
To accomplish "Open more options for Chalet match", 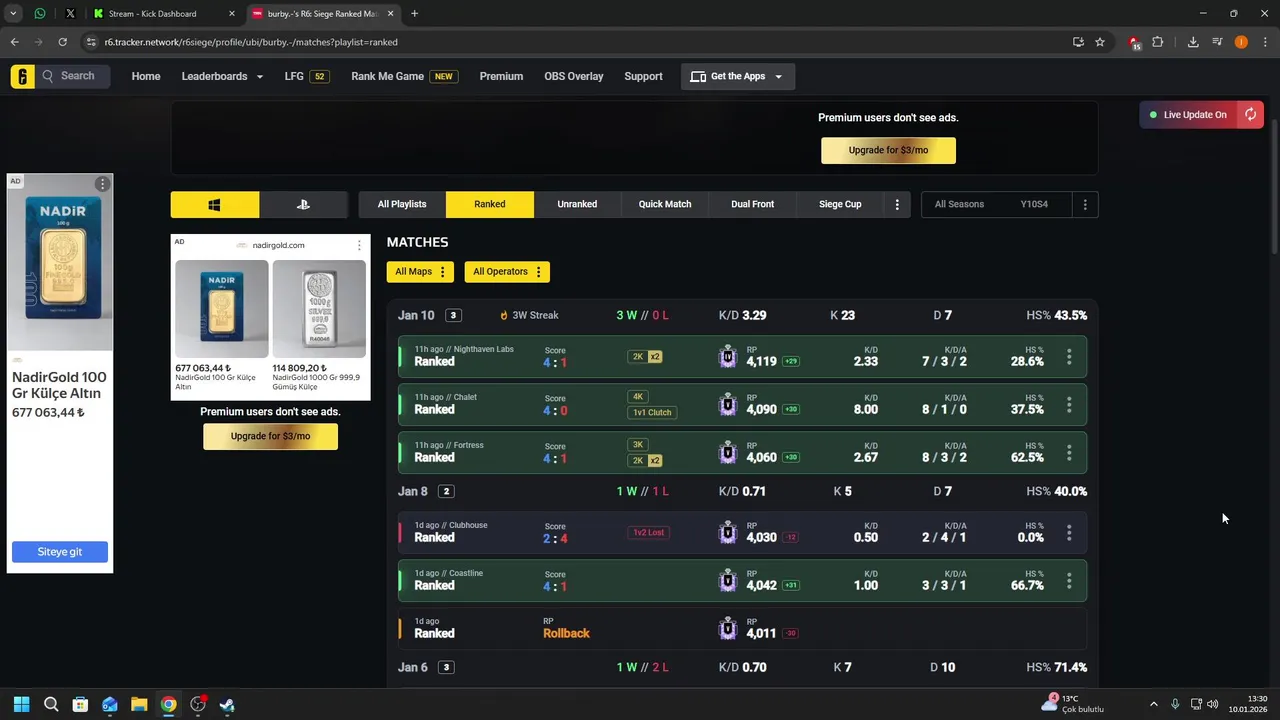I will point(1069,405).
